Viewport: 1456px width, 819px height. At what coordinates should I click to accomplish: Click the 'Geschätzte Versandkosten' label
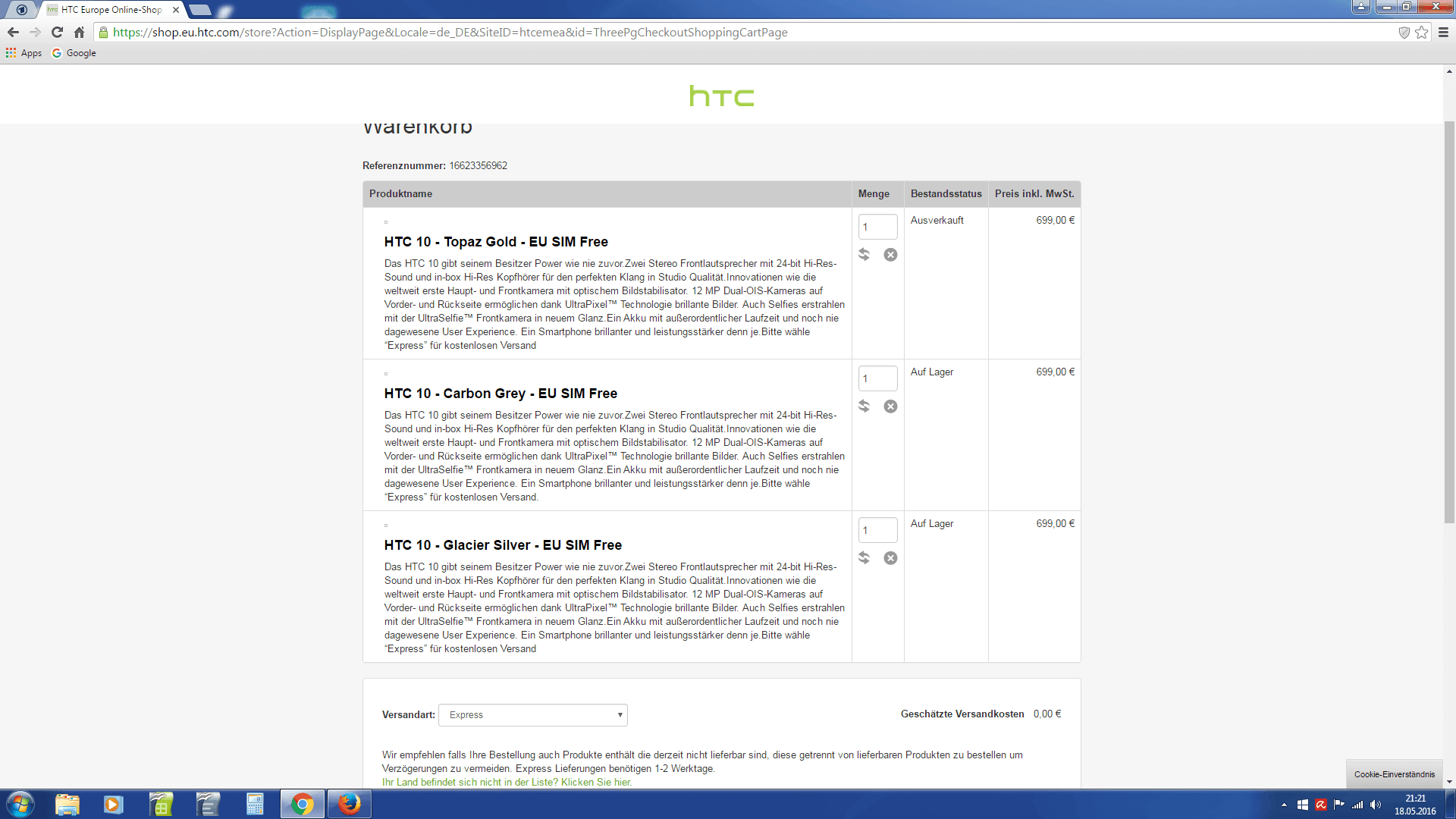click(x=962, y=714)
